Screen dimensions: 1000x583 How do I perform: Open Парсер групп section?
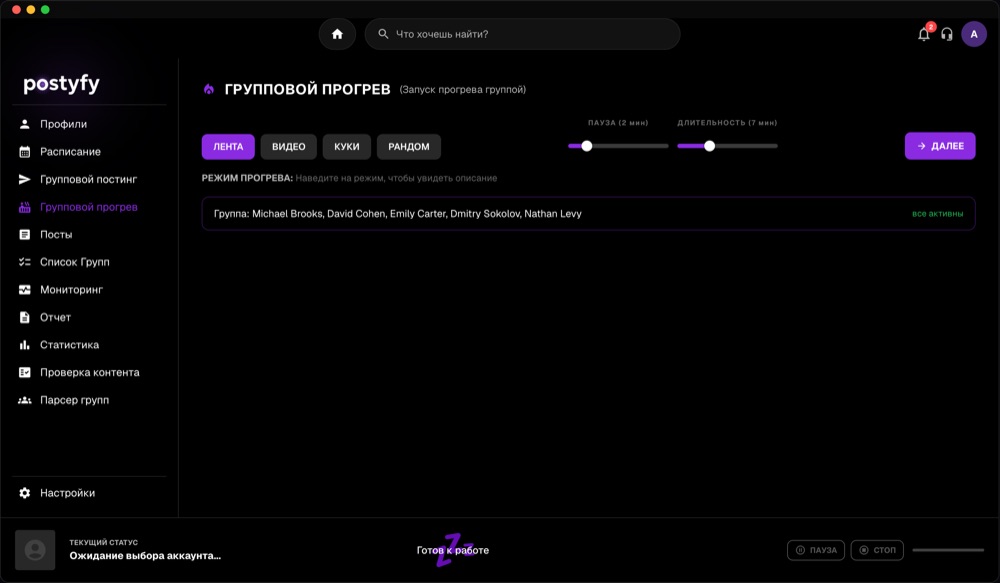(x=75, y=400)
